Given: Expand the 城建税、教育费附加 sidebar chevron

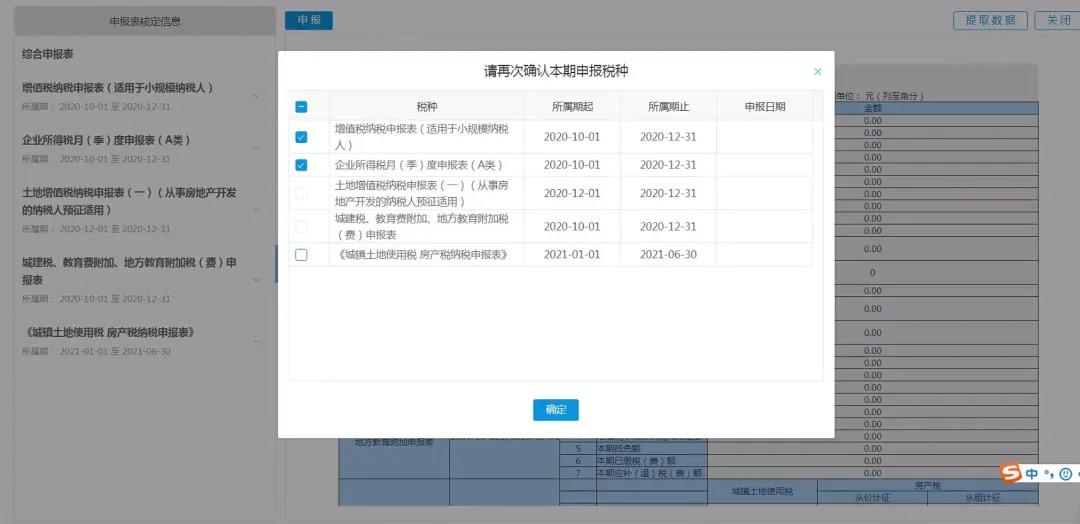Looking at the screenshot, I should coord(256,280).
